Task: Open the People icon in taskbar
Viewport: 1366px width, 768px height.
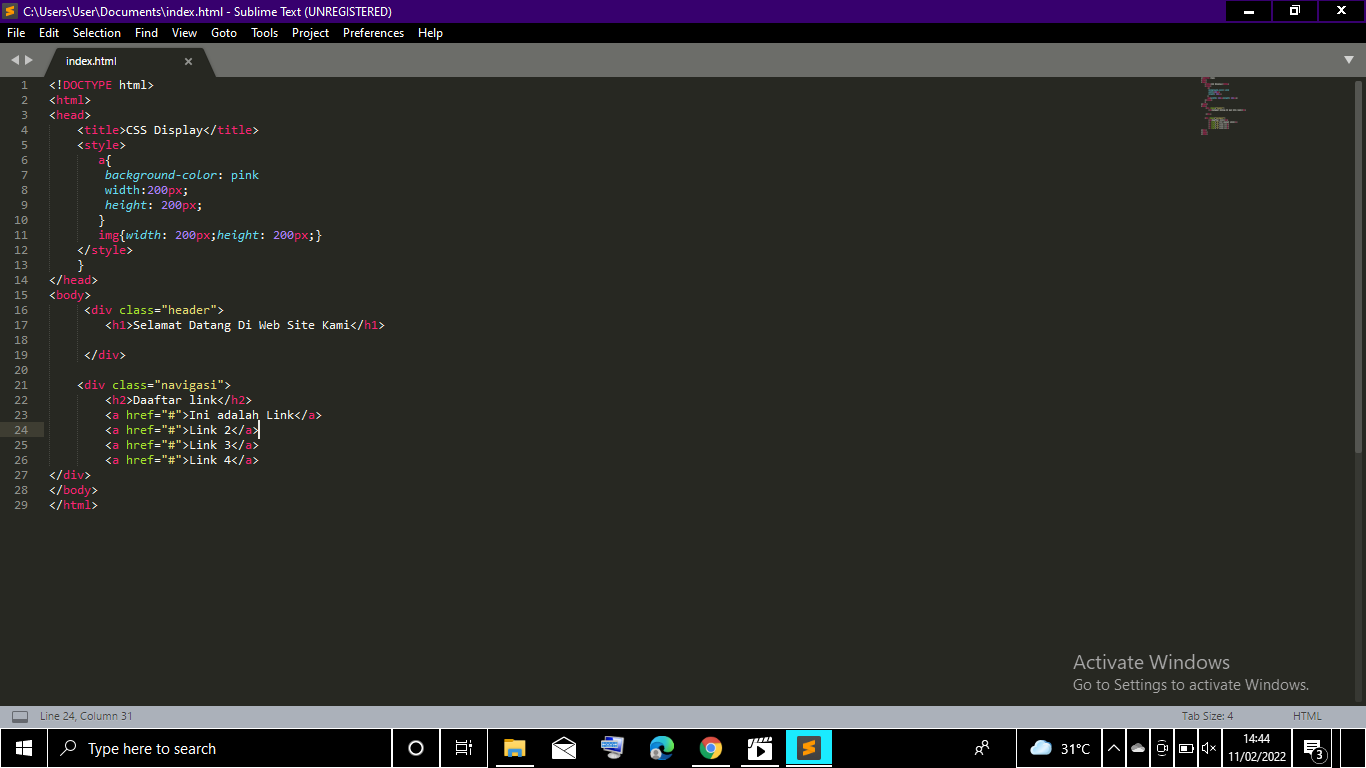Action: click(x=983, y=748)
